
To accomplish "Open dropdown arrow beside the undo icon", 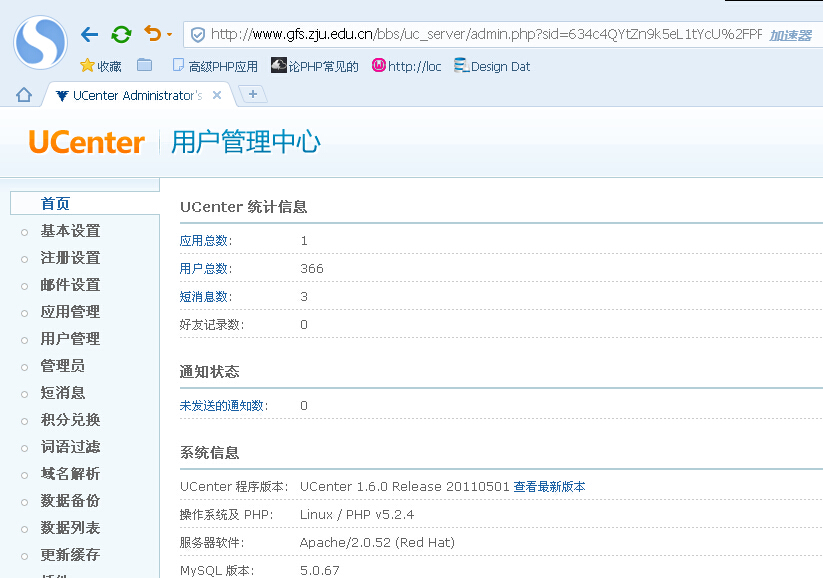I will pos(169,35).
